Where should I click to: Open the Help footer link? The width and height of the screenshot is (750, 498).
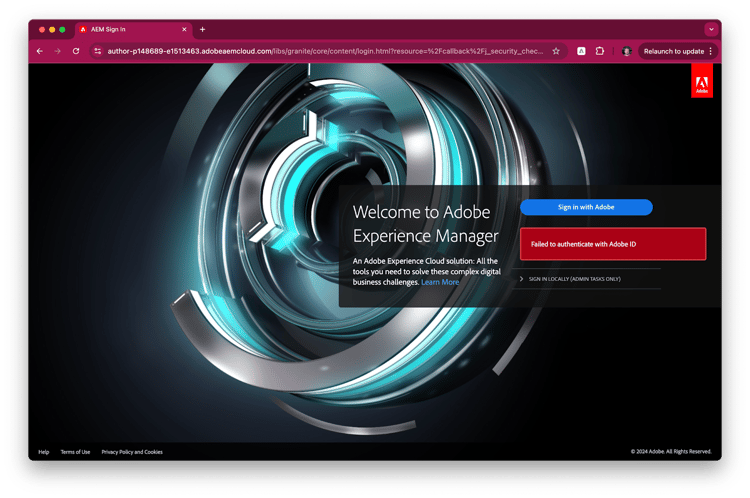pos(44,452)
